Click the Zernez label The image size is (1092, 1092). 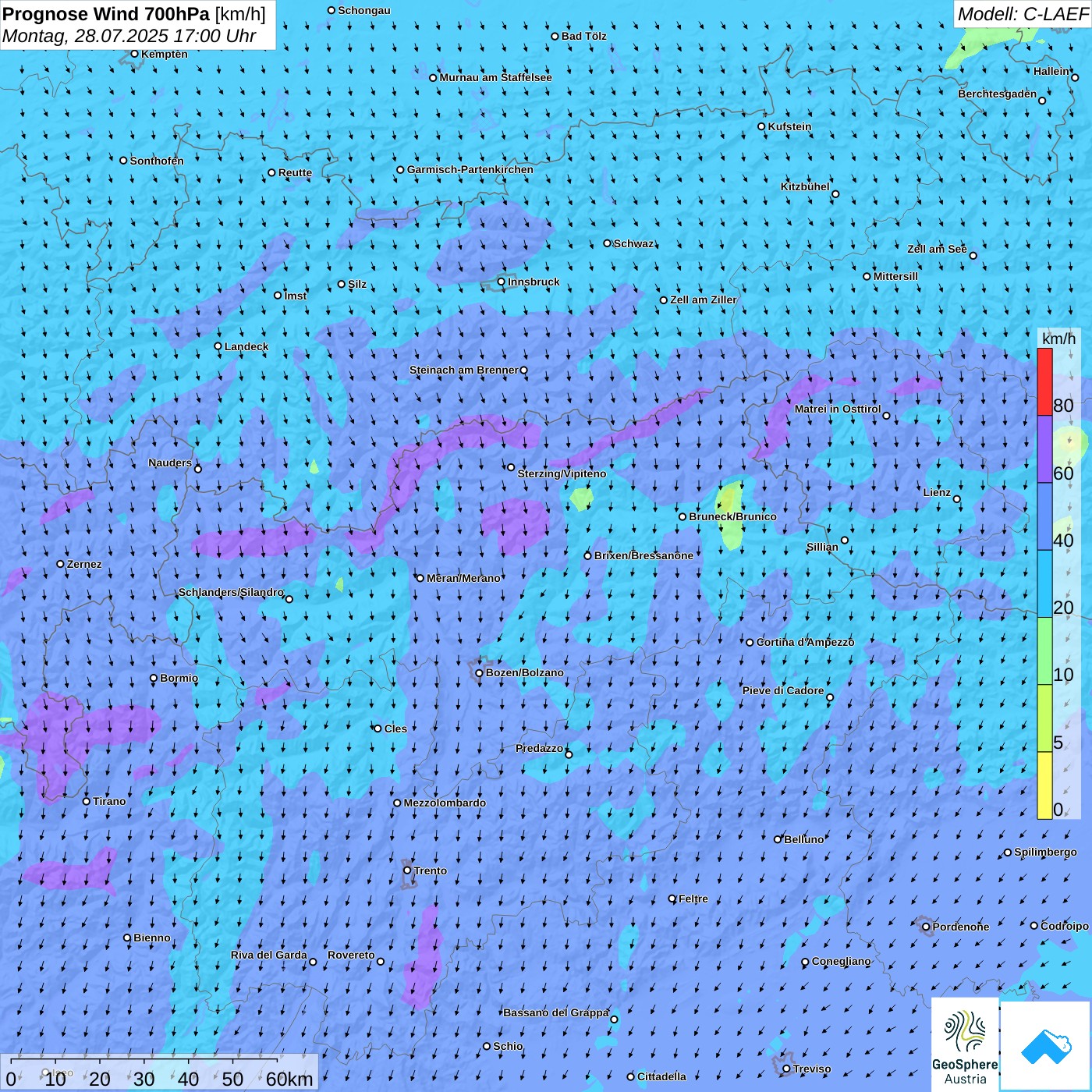pos(84,564)
